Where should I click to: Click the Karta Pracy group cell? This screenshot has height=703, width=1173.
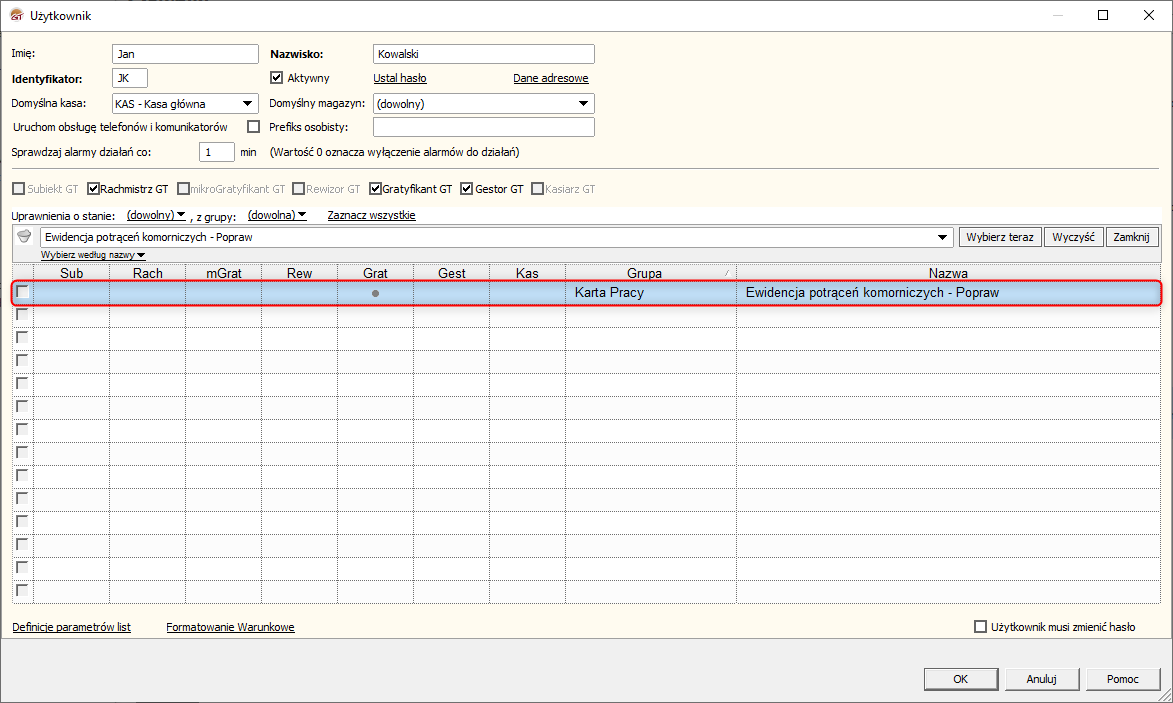click(651, 292)
